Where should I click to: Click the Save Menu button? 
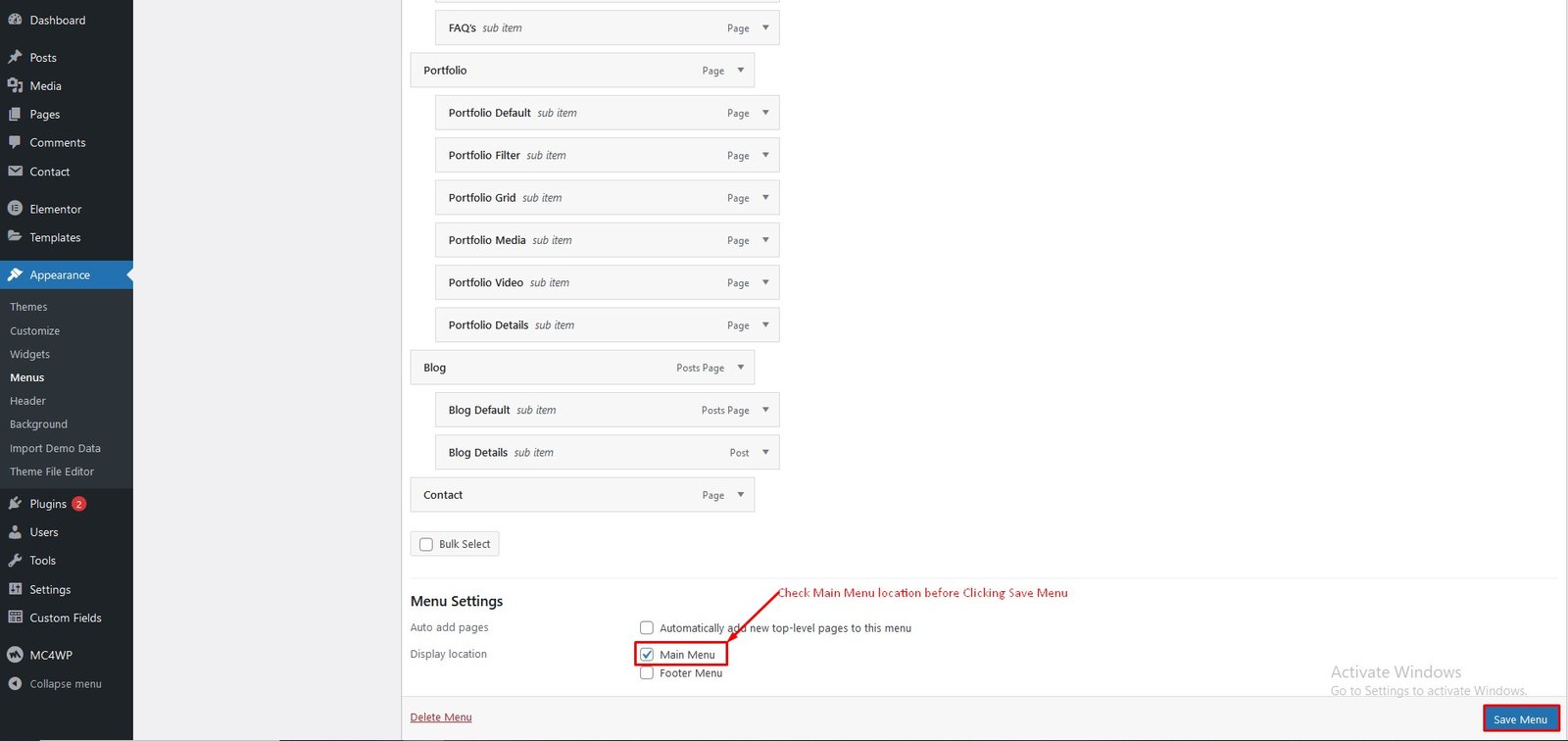click(1520, 719)
